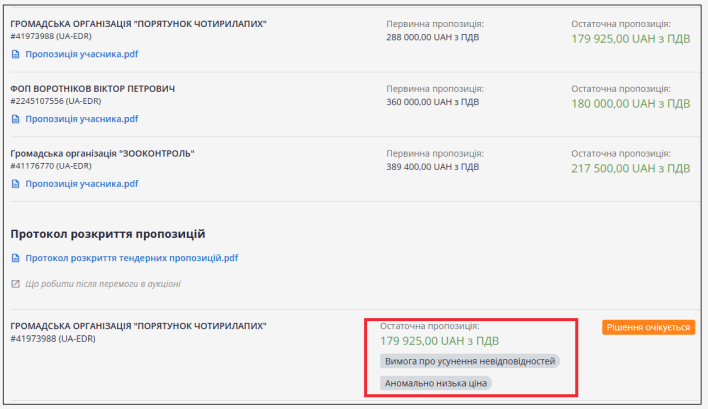Viewport: 708px width, 409px height.
Task: Select the 'Аномально низька ціна' tag
Action: [438, 383]
